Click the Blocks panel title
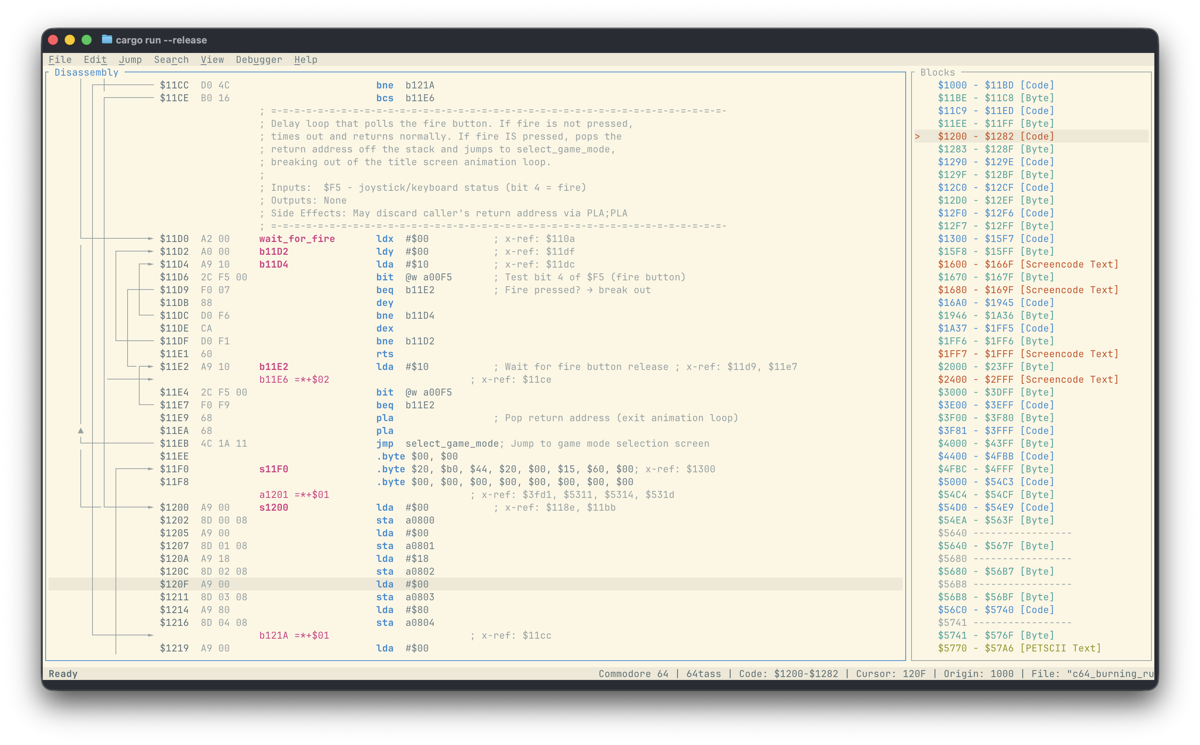This screenshot has width=1200, height=745. tap(937, 72)
